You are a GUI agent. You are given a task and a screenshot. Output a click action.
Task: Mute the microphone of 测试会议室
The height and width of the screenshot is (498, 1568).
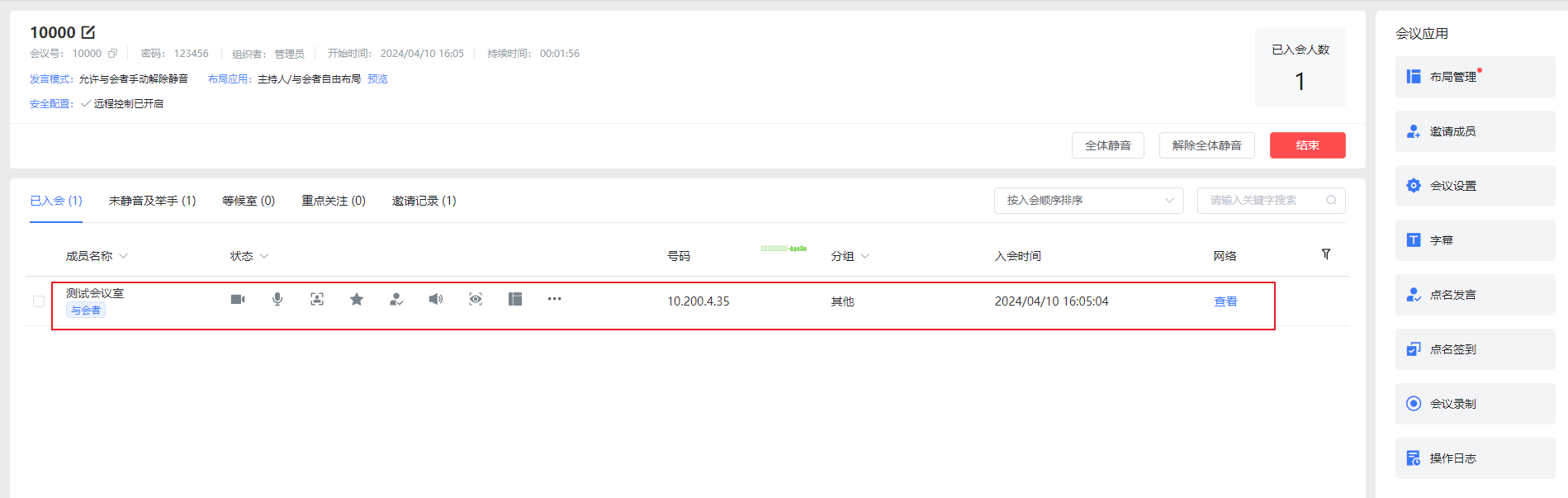click(277, 299)
